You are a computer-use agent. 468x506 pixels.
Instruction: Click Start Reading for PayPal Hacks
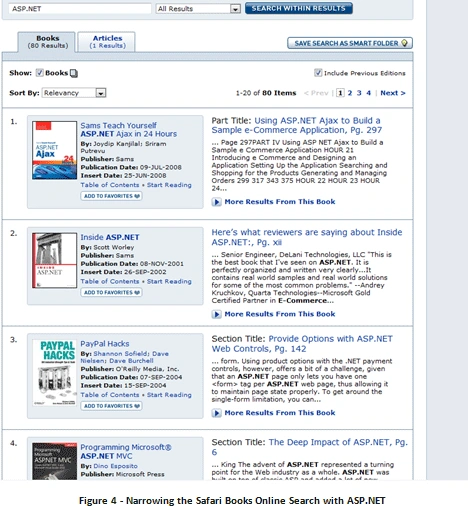[x=169, y=395]
